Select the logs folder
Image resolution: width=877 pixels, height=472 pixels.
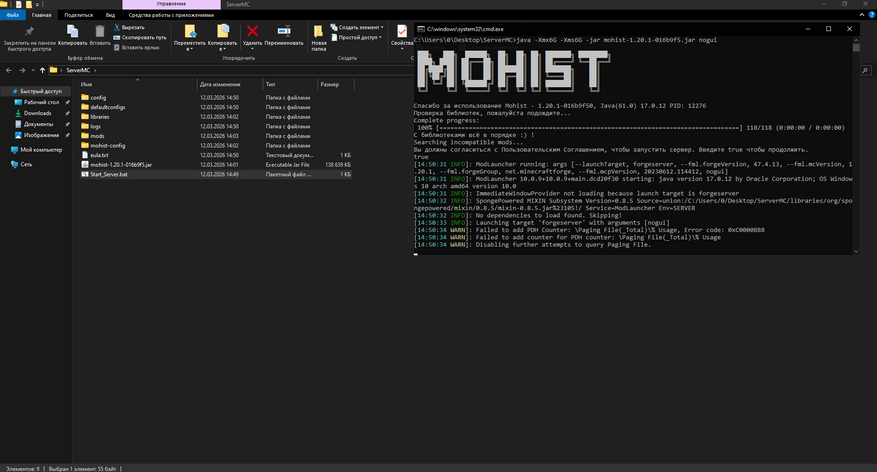point(91,126)
